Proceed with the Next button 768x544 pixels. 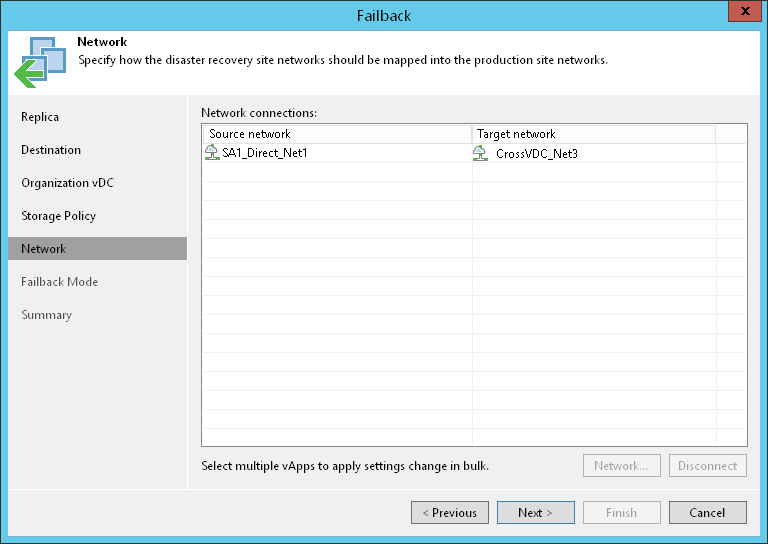[x=536, y=513]
